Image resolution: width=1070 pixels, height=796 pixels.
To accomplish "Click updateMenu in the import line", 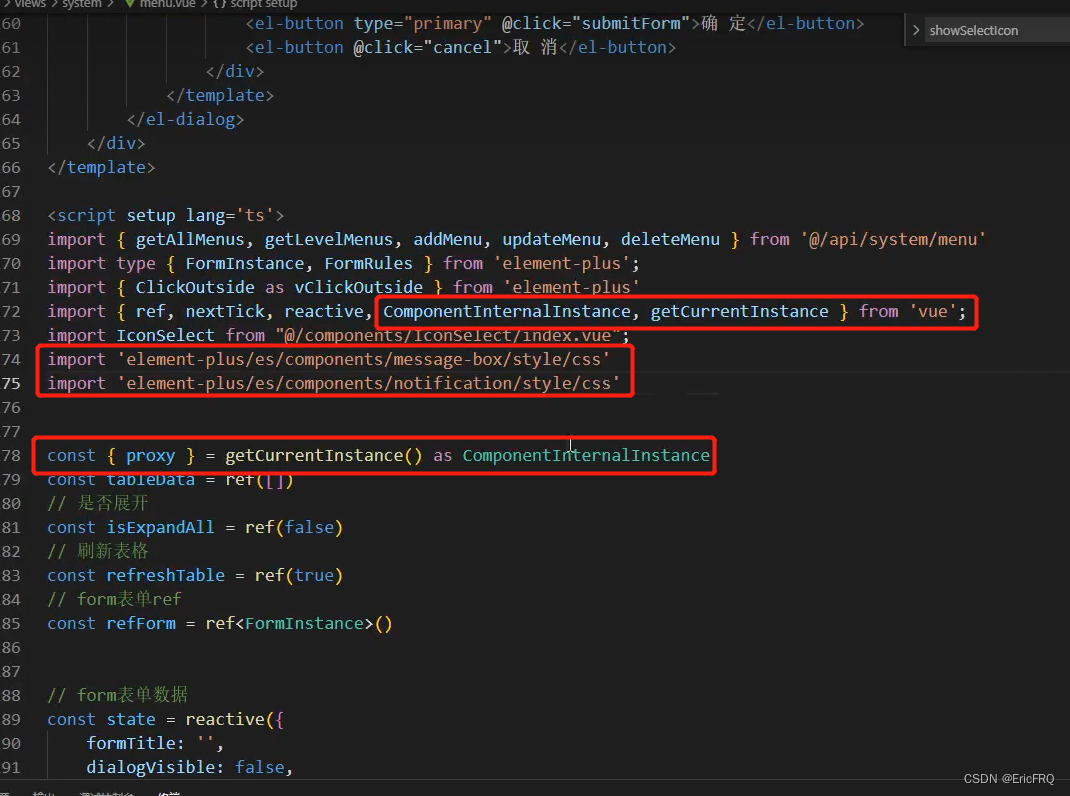I will pos(551,240).
